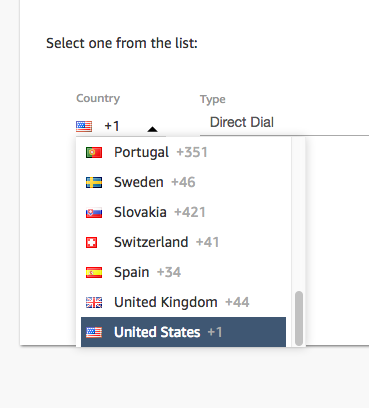Click the Slovakia flag icon
The height and width of the screenshot is (408, 369).
pyautogui.click(x=94, y=213)
